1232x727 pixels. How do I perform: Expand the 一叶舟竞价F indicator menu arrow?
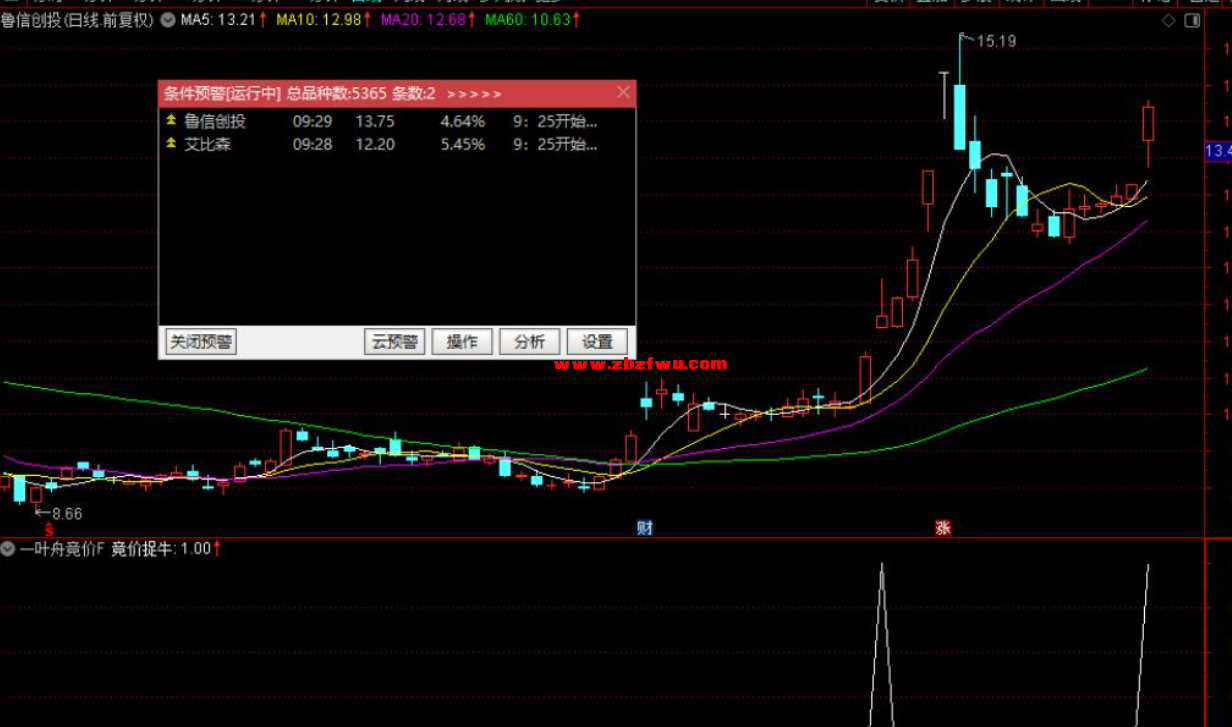click(x=8, y=548)
